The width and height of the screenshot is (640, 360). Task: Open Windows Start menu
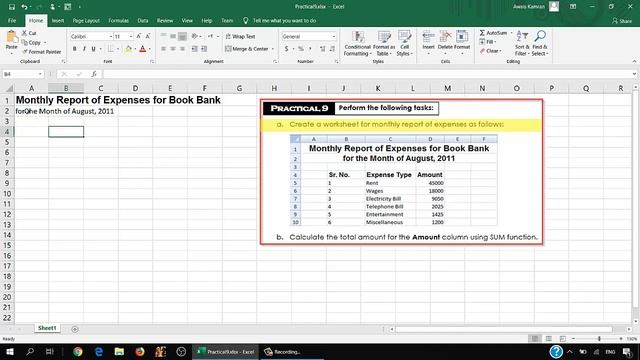[x=9, y=351]
